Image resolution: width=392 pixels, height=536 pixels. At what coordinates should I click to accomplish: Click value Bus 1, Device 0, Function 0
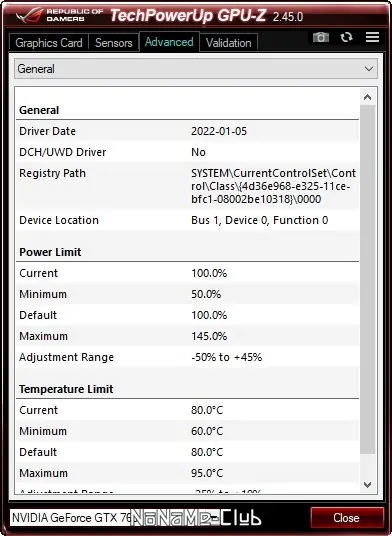click(259, 220)
